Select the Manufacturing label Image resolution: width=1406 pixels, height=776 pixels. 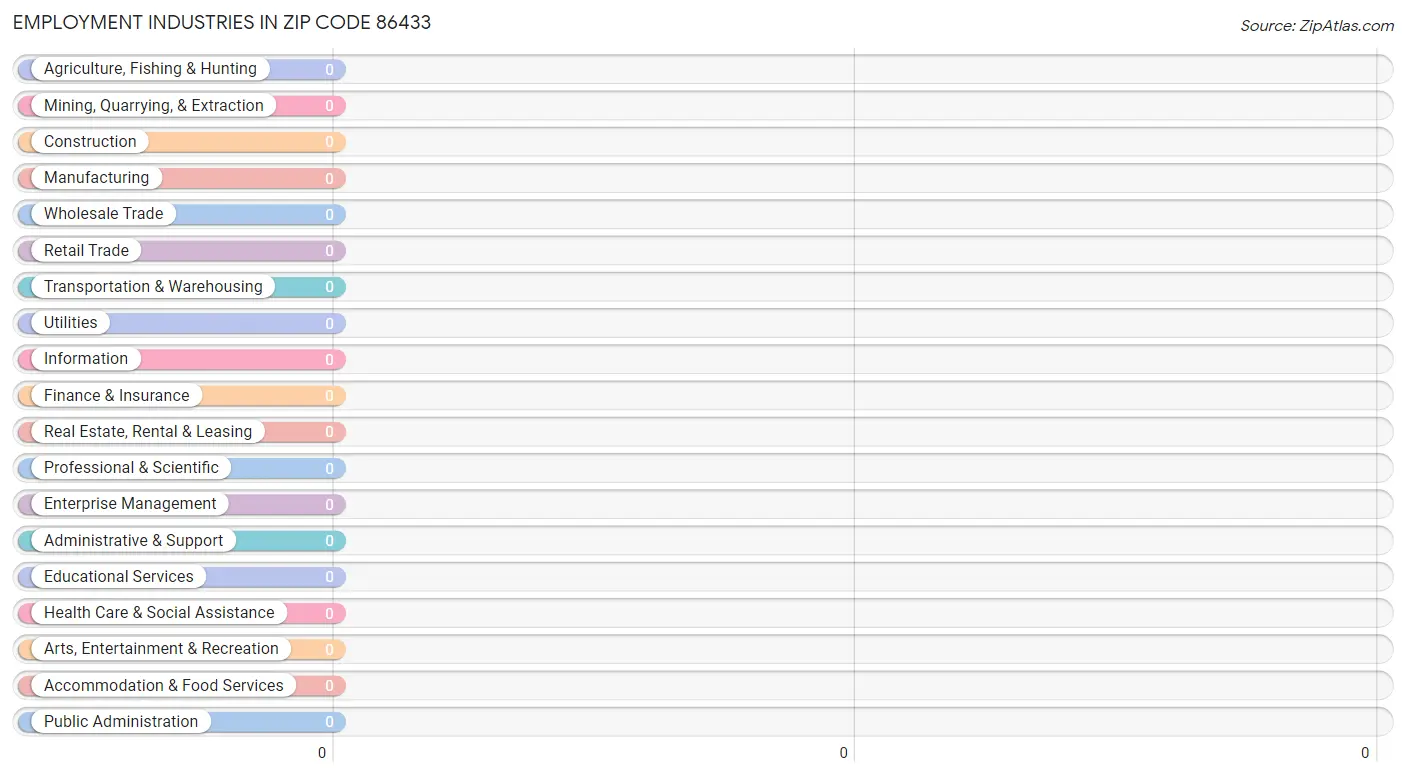[96, 177]
